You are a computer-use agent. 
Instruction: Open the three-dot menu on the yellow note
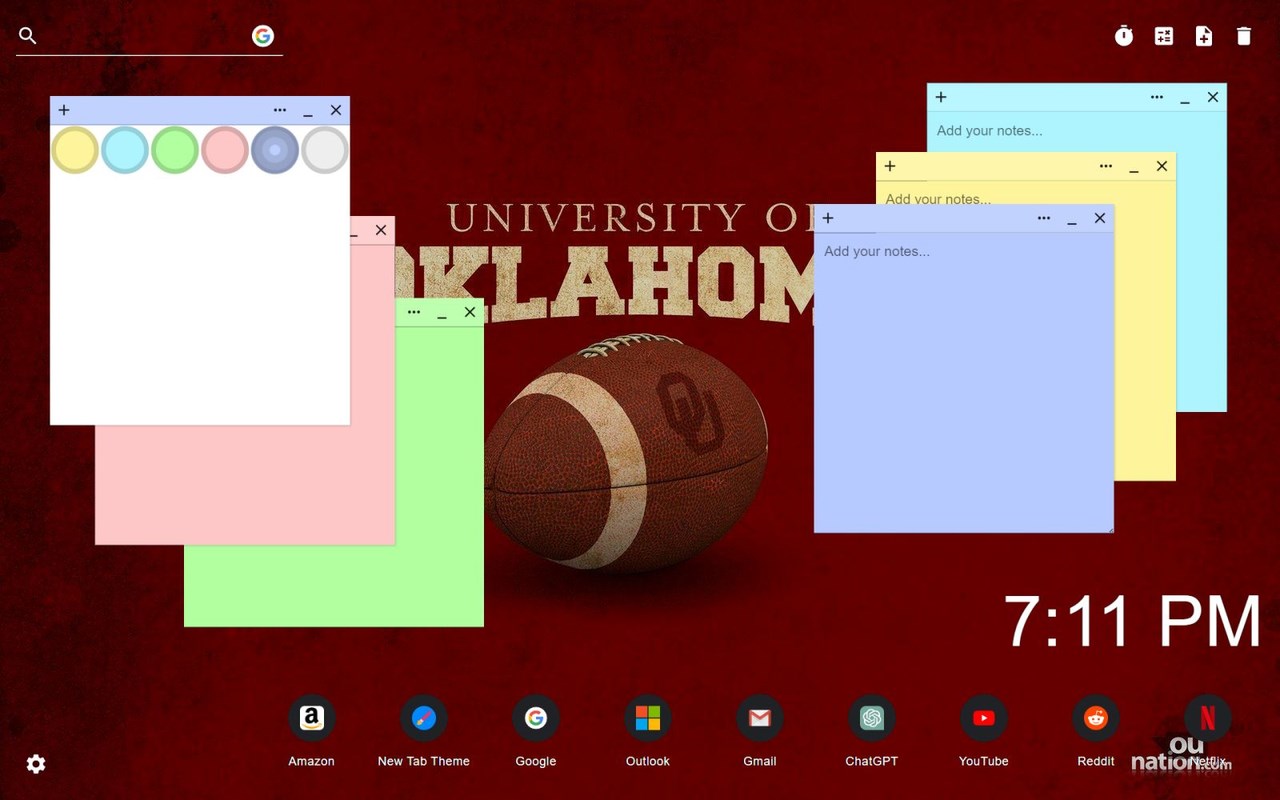(x=1106, y=166)
